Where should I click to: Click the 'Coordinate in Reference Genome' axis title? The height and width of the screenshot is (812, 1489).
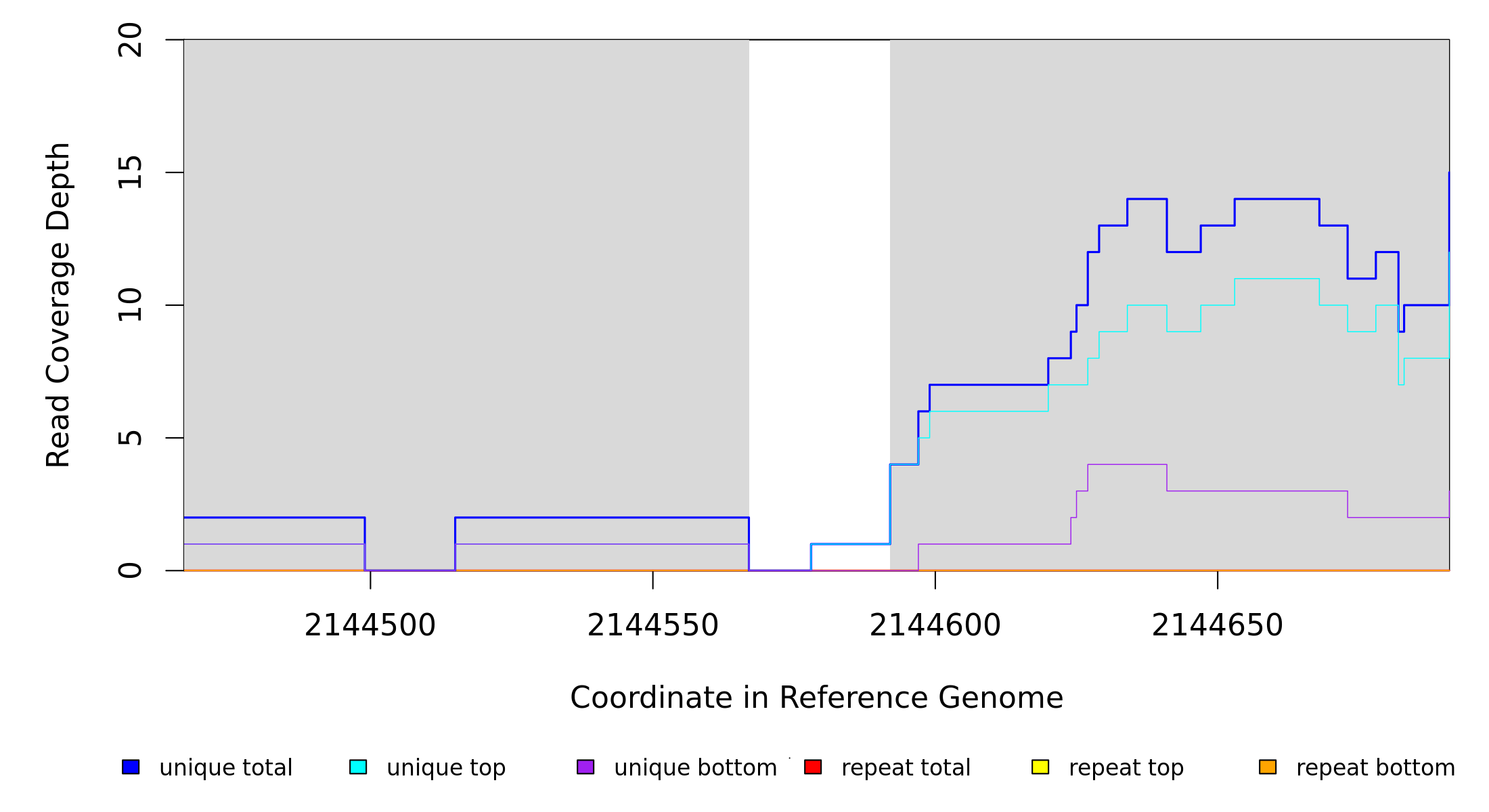816,698
